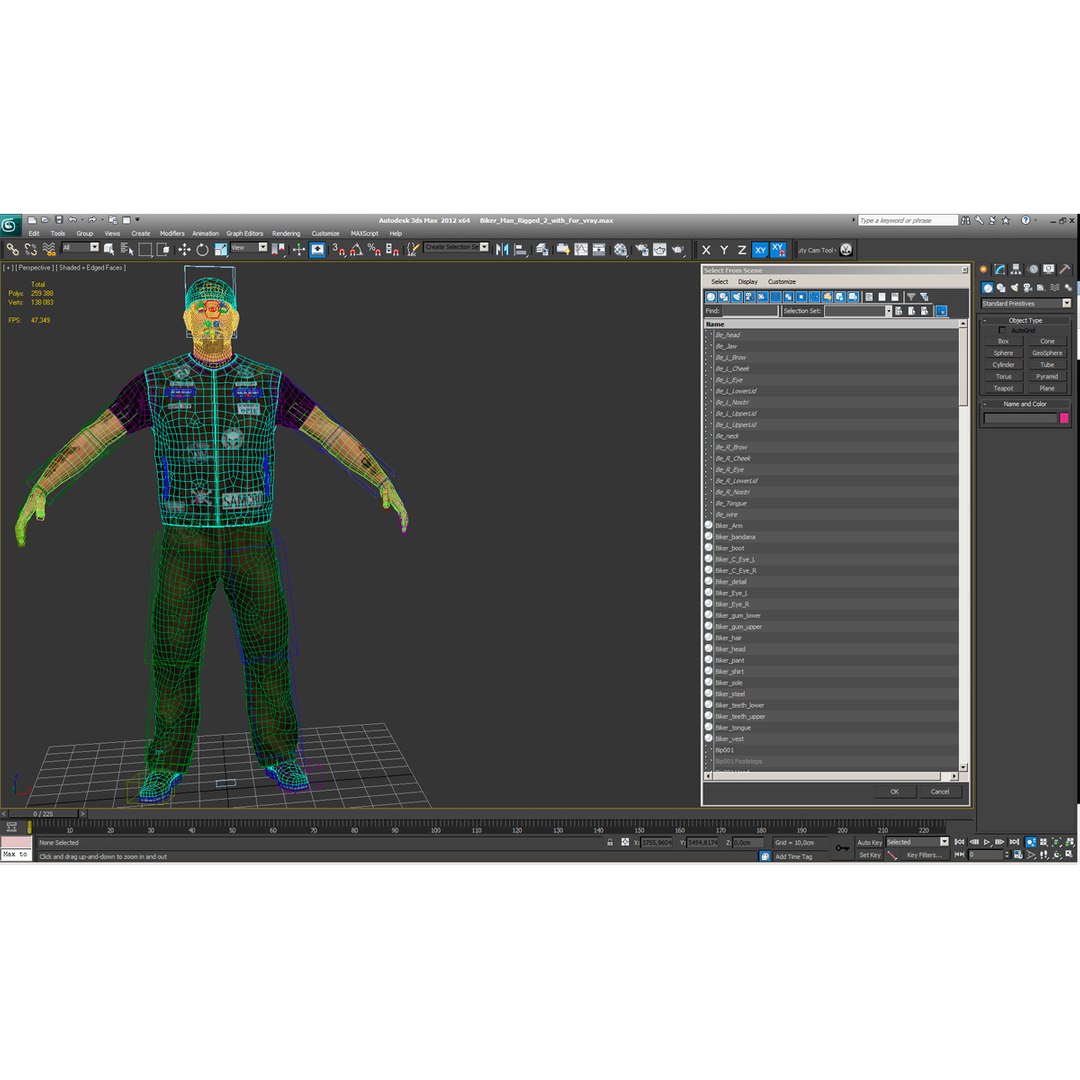Screen dimensions: 1080x1080
Task: Click the time slider at 0 / 225
Action: click(x=42, y=814)
